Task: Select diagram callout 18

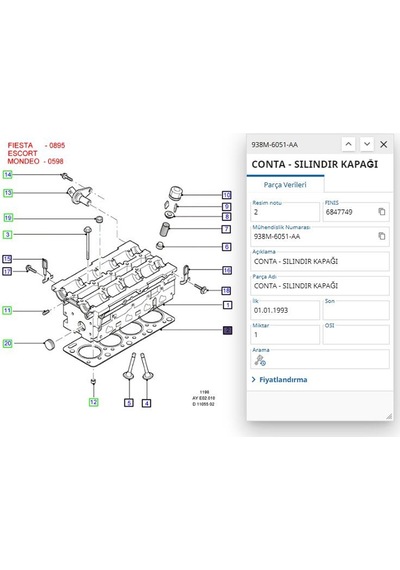Action: point(226,290)
